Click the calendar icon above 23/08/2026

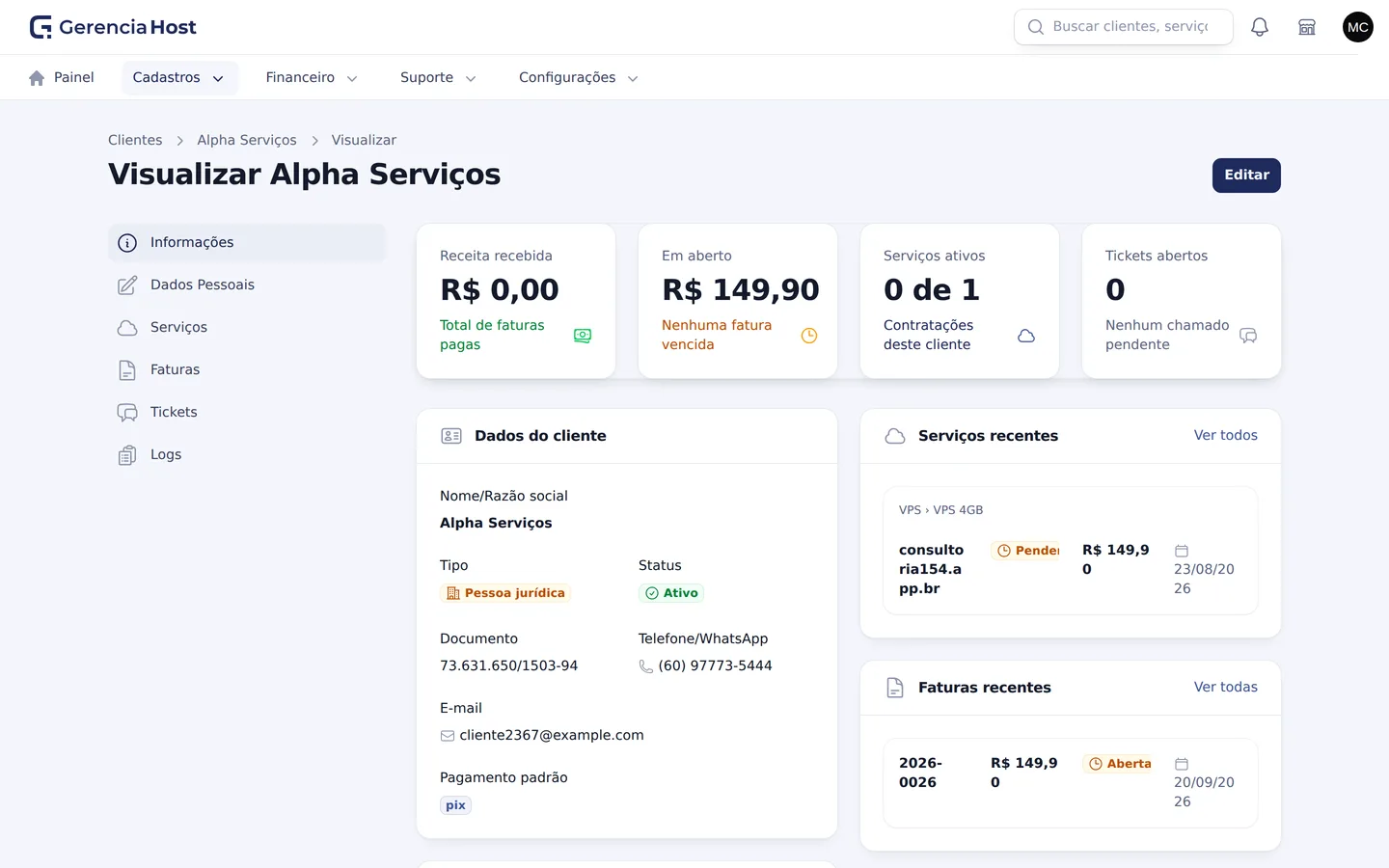(x=1182, y=551)
